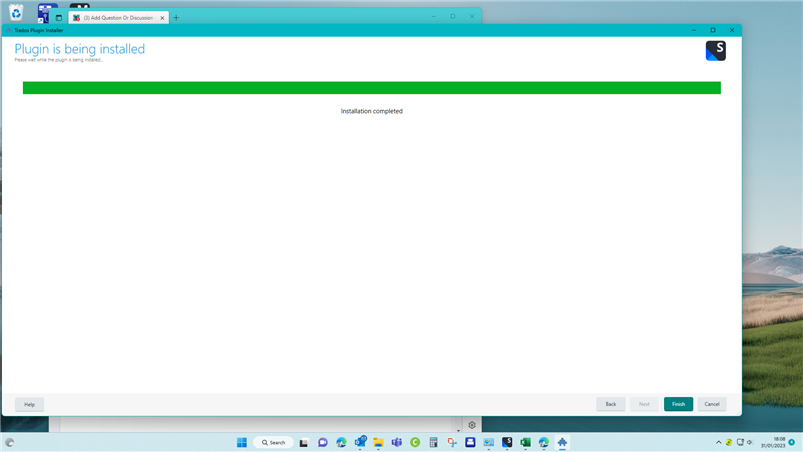Open the Chat app in the taskbar
The width and height of the screenshot is (803, 452).
(323, 442)
